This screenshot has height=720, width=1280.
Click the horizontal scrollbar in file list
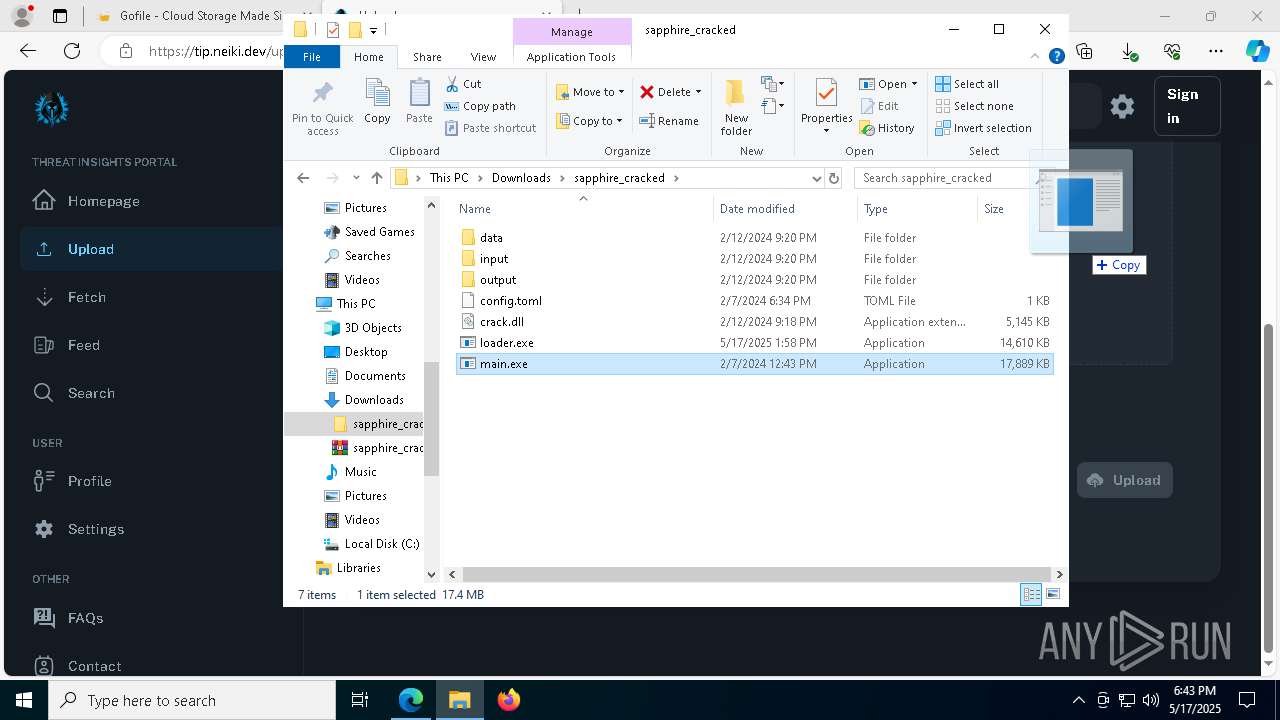[755, 574]
